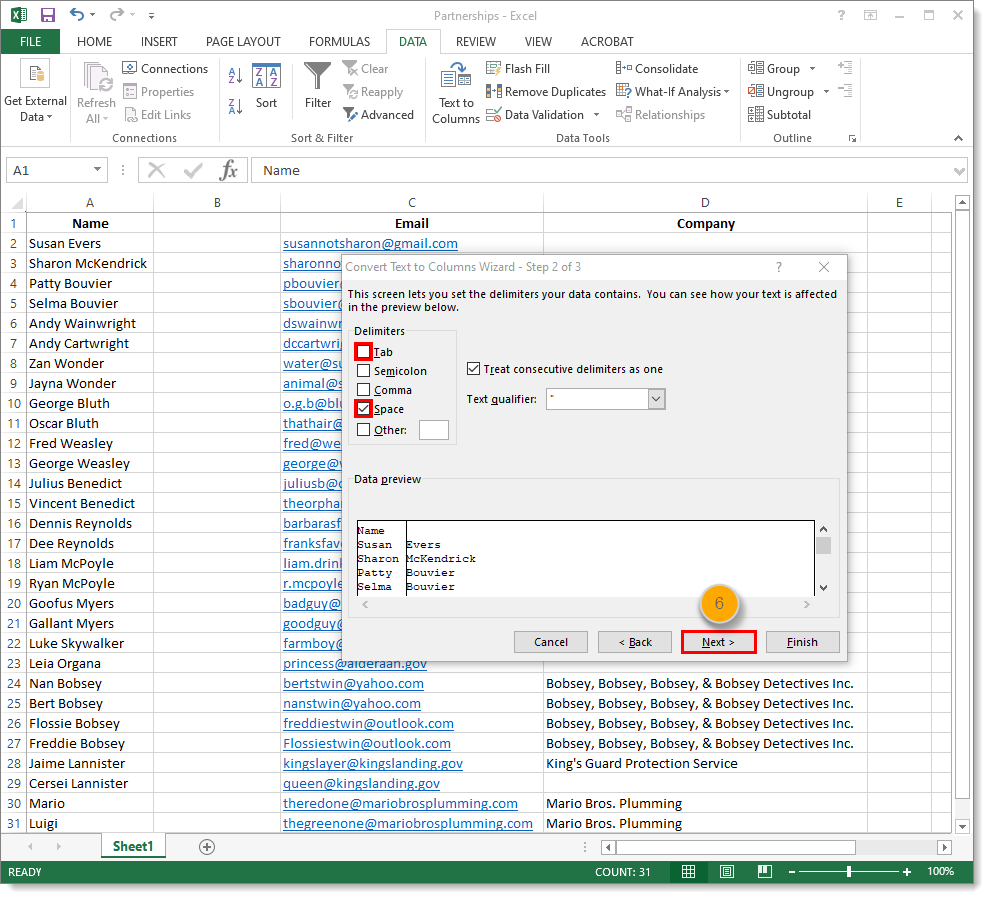The height and width of the screenshot is (899, 989).
Task: Open Advanced filter options
Action: click(378, 115)
